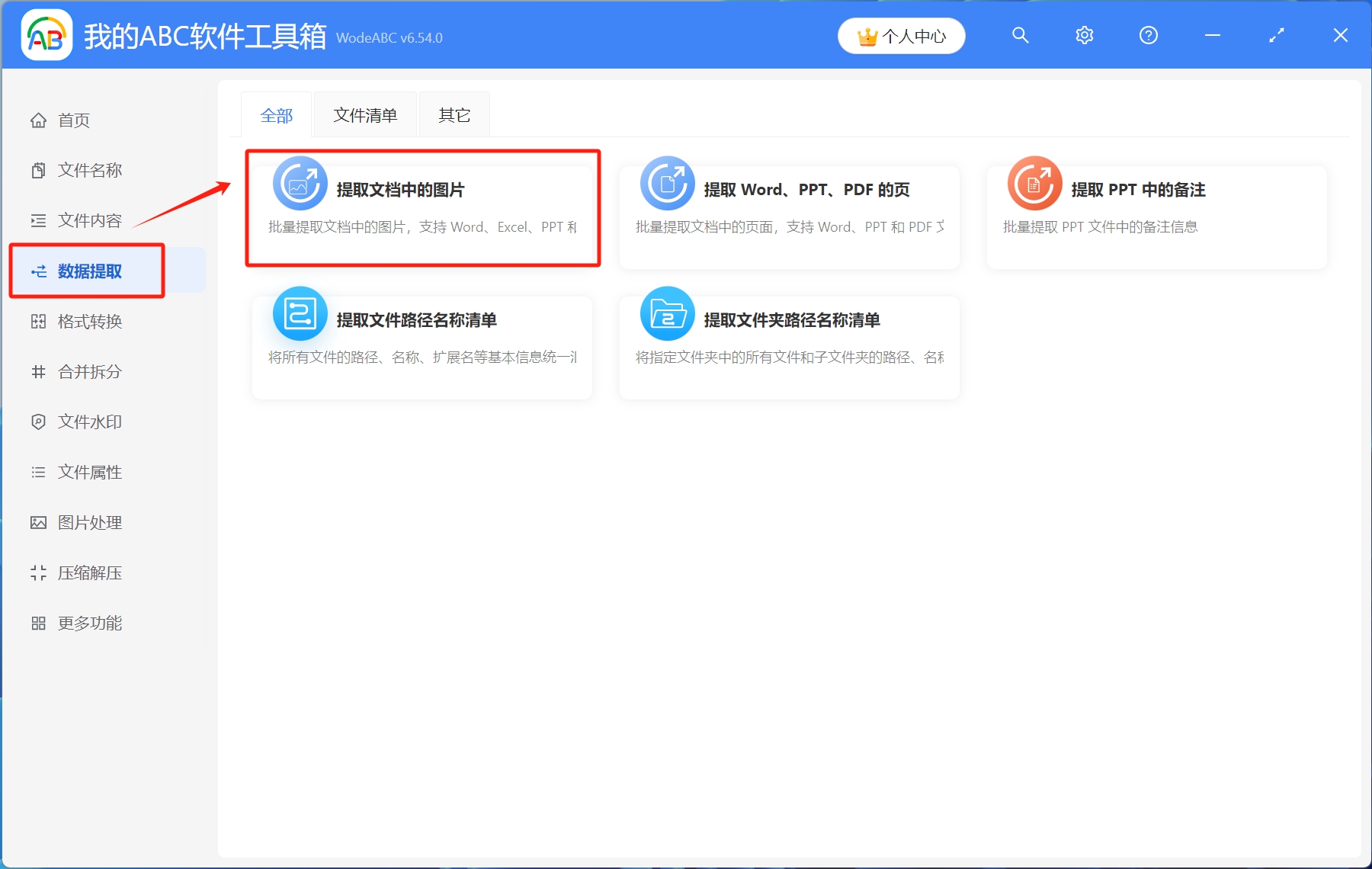
Task: Open the search magnifier
Action: click(1020, 35)
